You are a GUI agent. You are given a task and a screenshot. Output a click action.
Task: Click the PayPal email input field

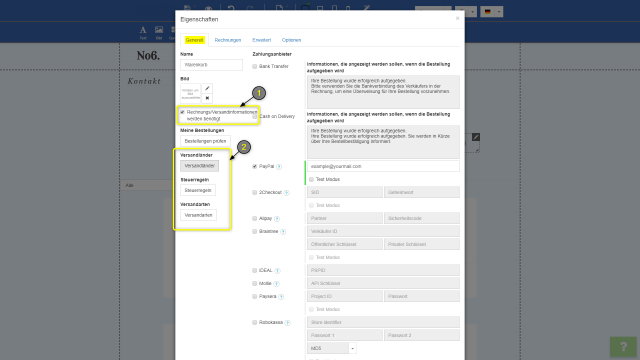[x=383, y=167]
